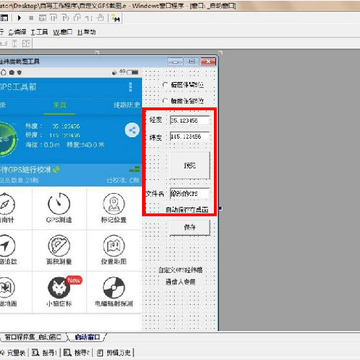The height and width of the screenshot is (360, 360).
Task: Click the GPS校准 status banner
Action: (x=71, y=175)
